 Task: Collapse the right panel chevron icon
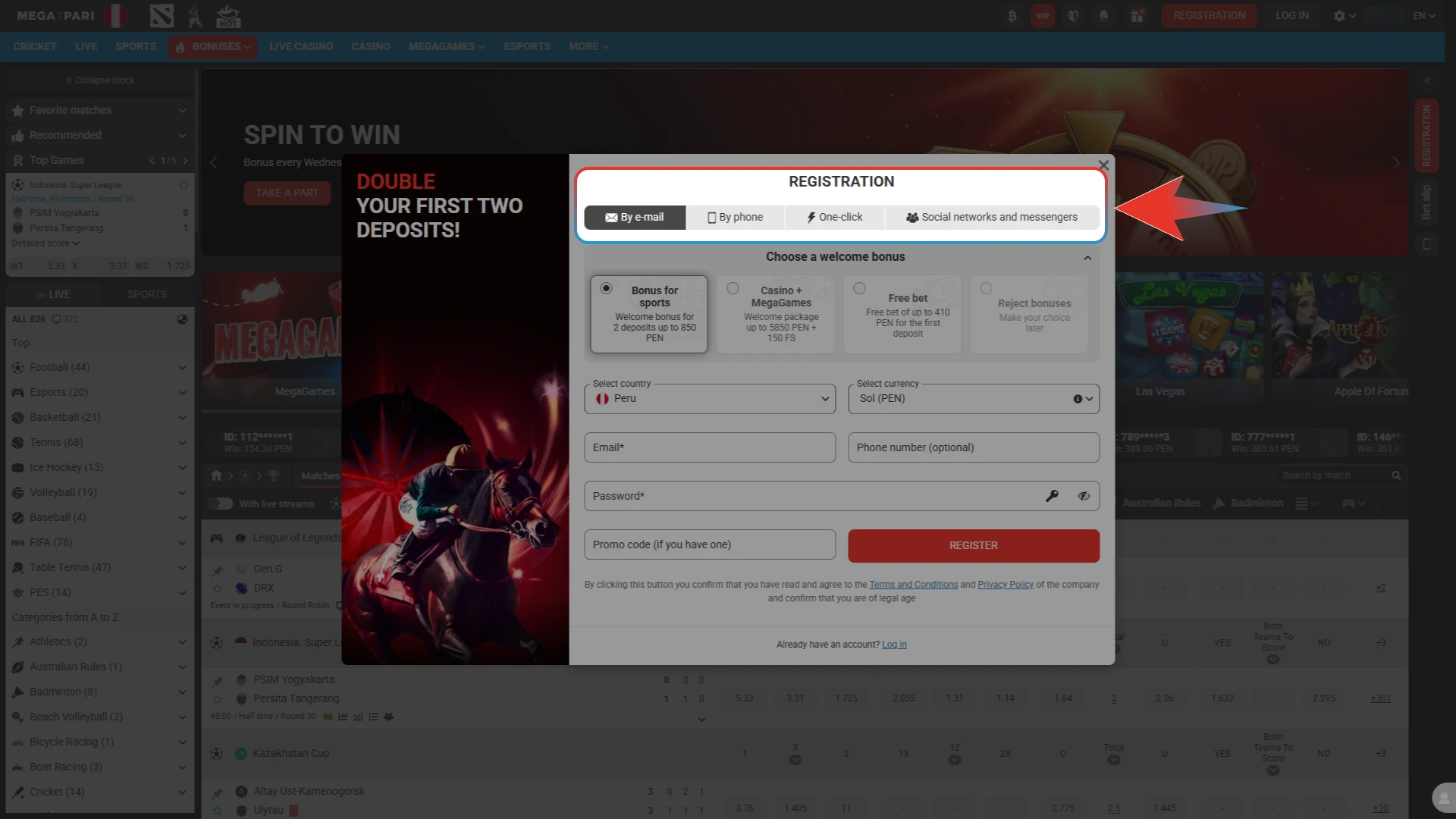(x=1426, y=80)
